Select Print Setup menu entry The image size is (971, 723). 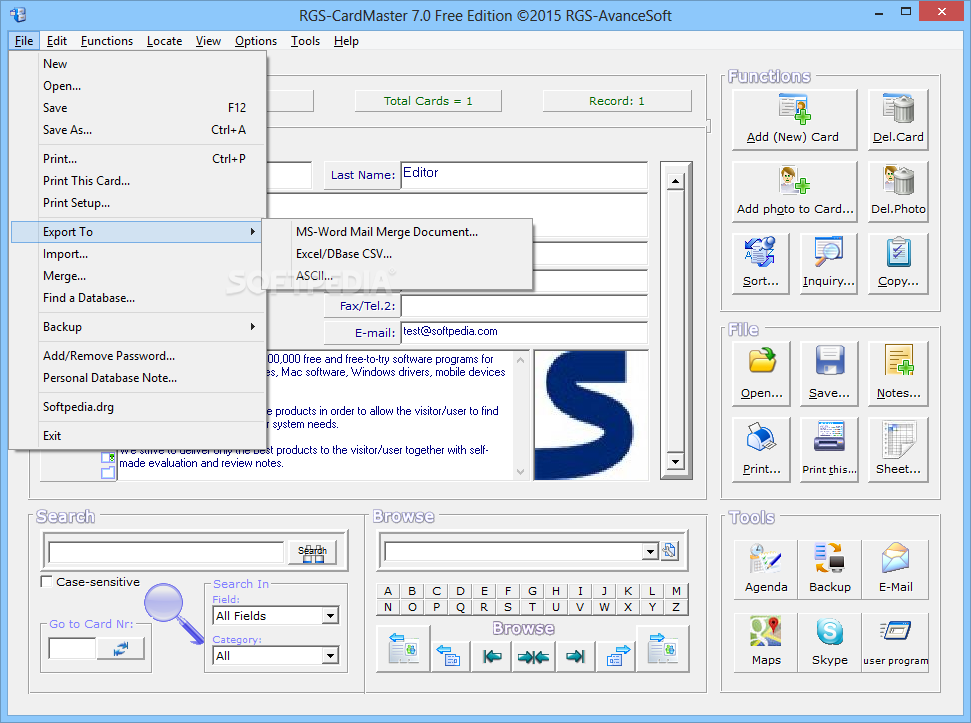[136, 202]
